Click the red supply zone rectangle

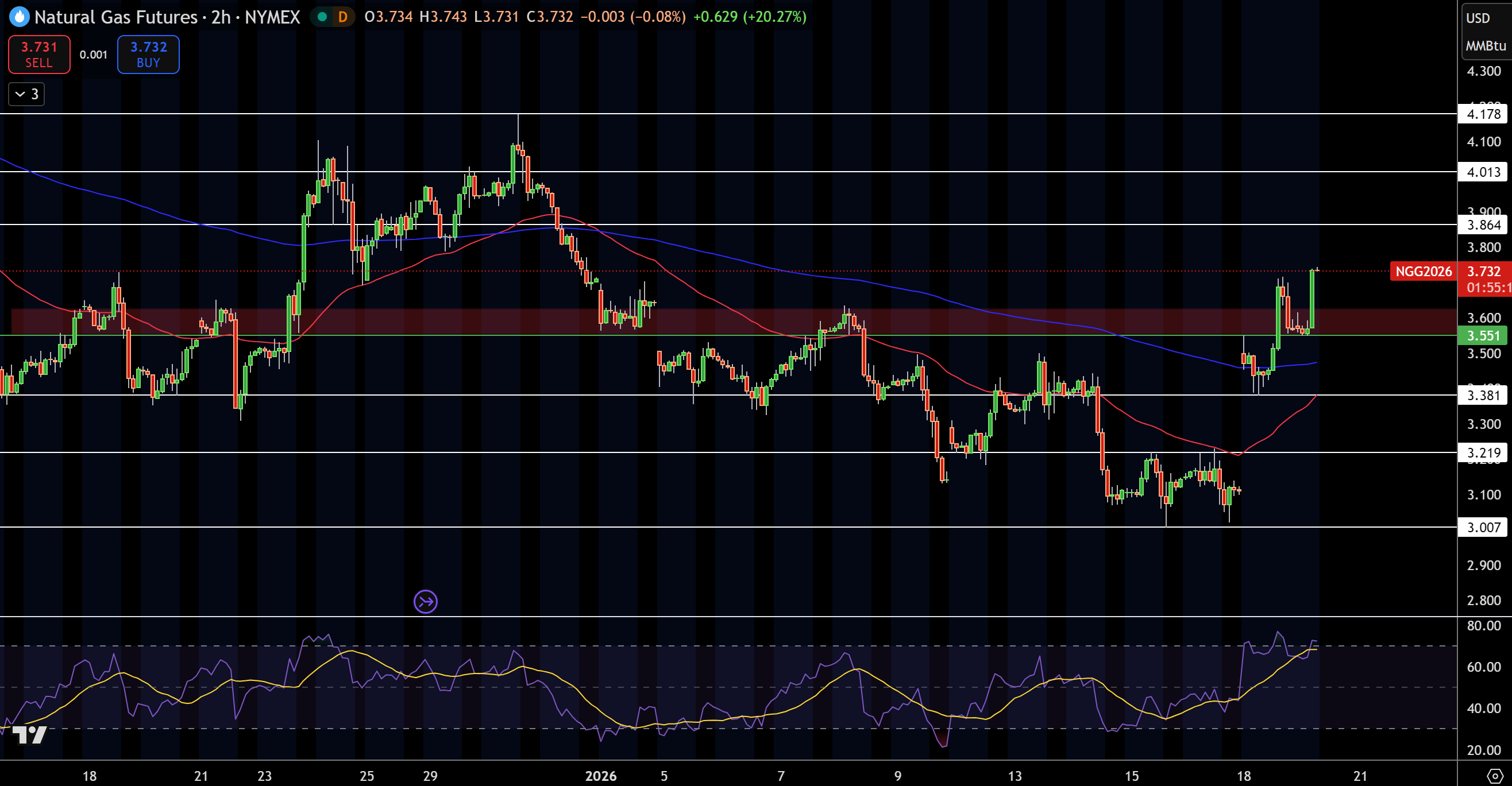pyautogui.click(x=734, y=322)
